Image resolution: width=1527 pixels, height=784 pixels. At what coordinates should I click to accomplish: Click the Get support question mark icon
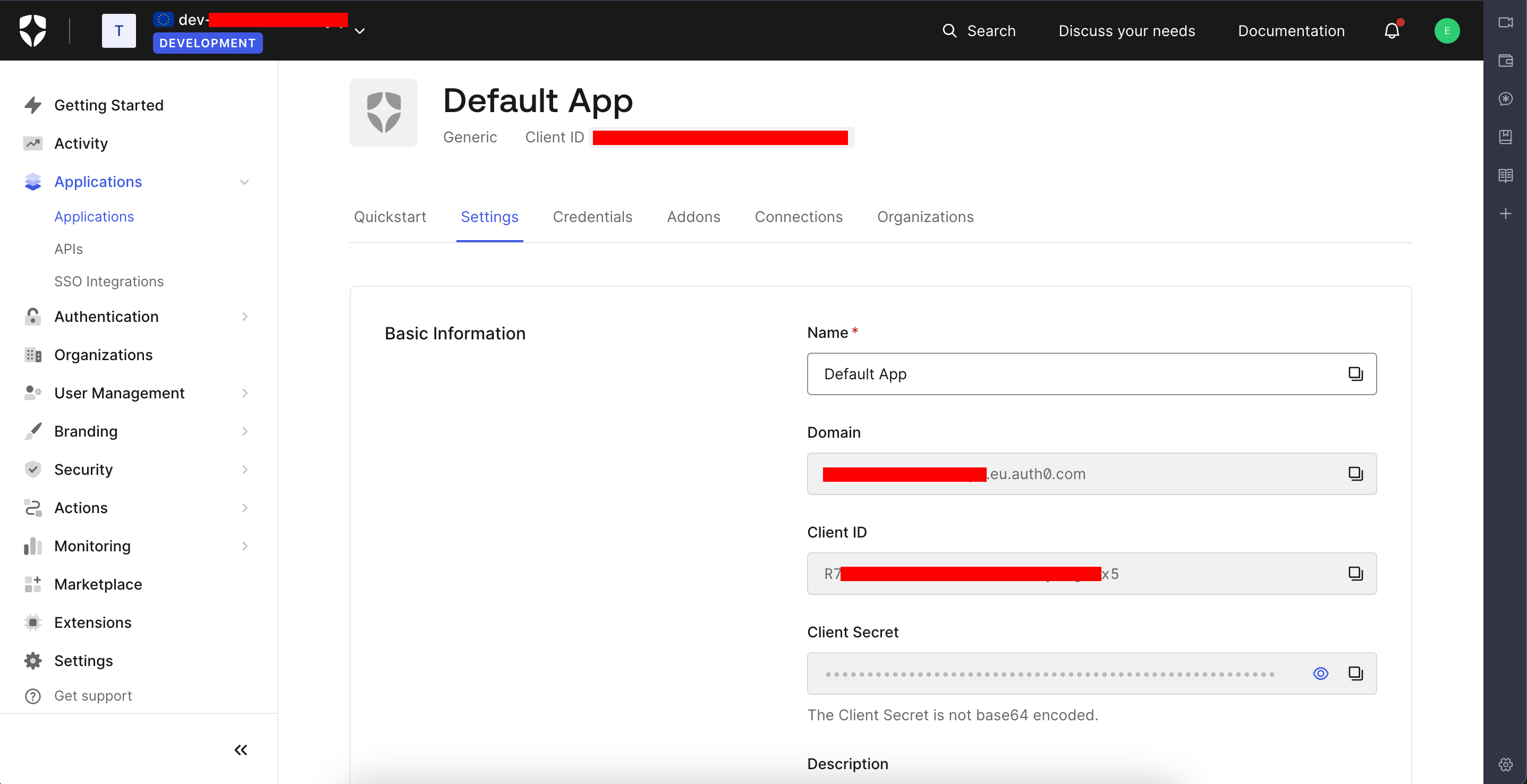pos(32,696)
